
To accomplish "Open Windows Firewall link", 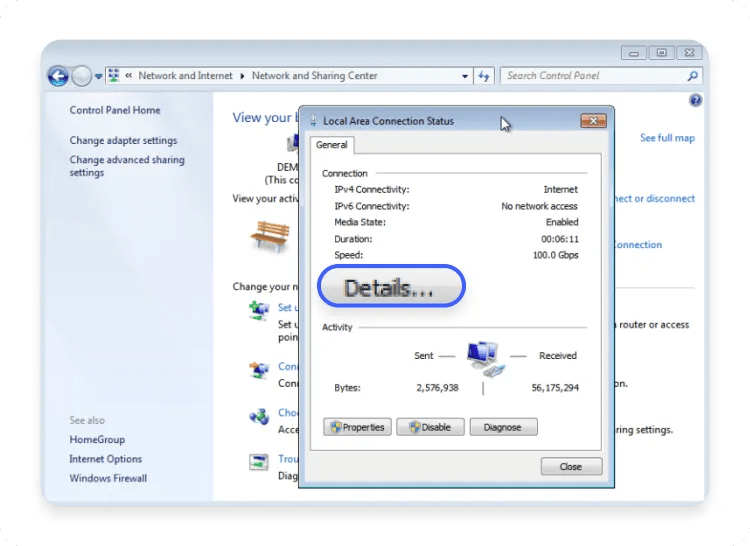I will coord(108,478).
